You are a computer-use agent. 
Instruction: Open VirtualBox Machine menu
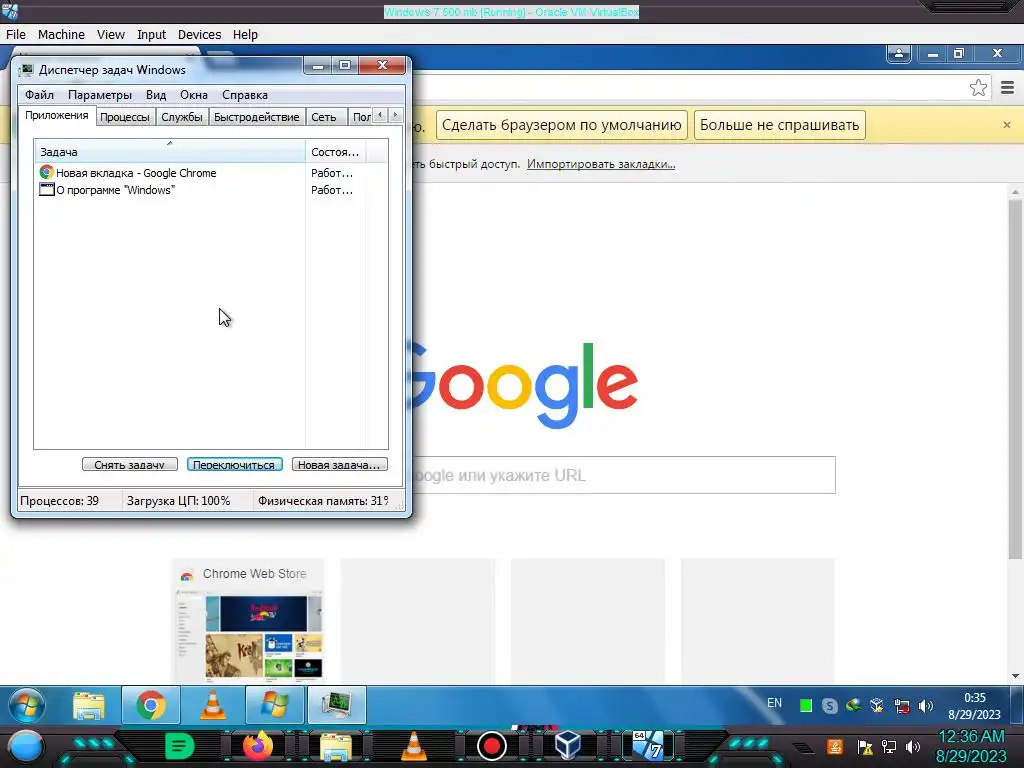pos(61,35)
